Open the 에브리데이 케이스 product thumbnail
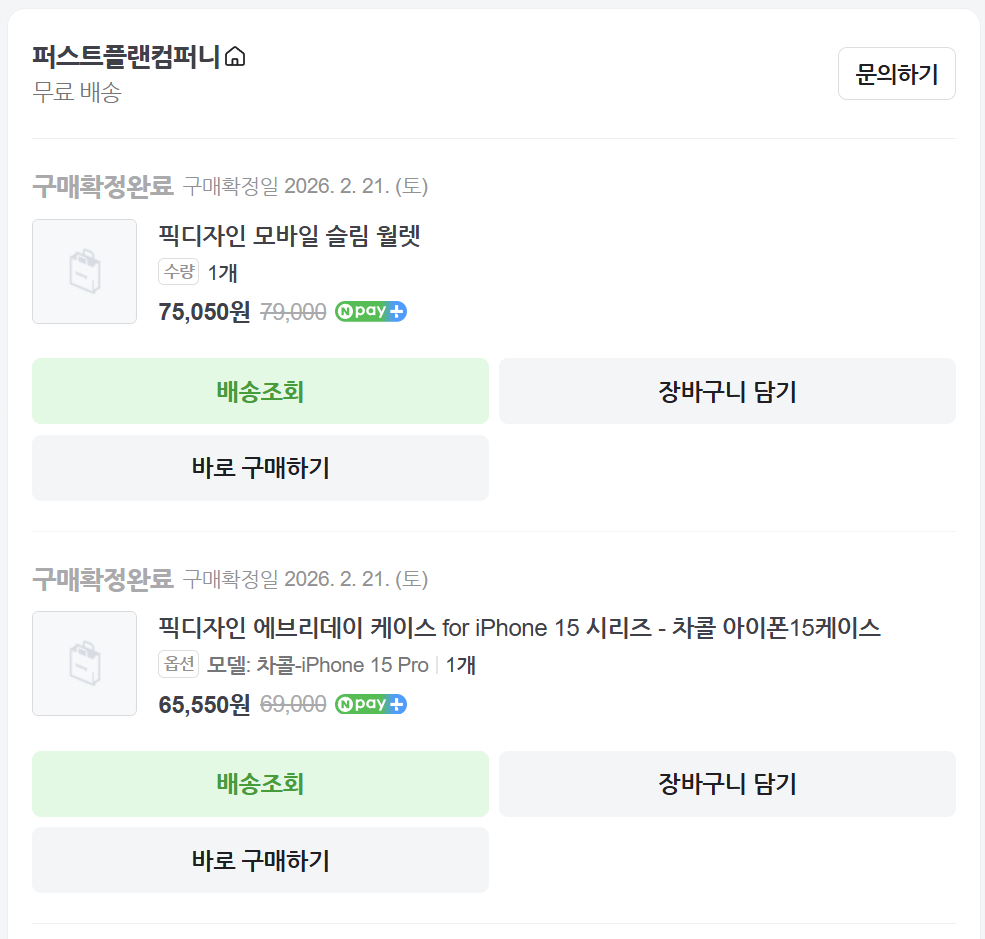The width and height of the screenshot is (985, 939). click(x=85, y=664)
